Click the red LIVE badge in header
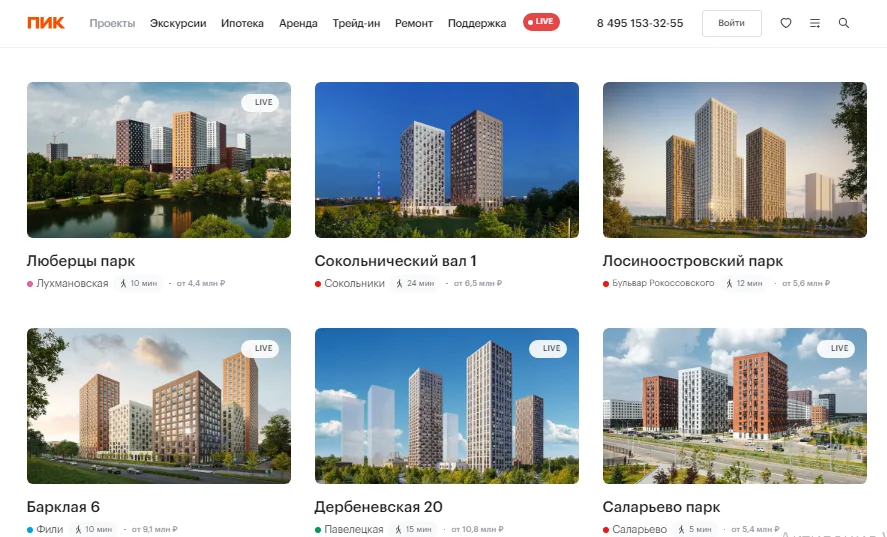The width and height of the screenshot is (887, 537). point(541,22)
